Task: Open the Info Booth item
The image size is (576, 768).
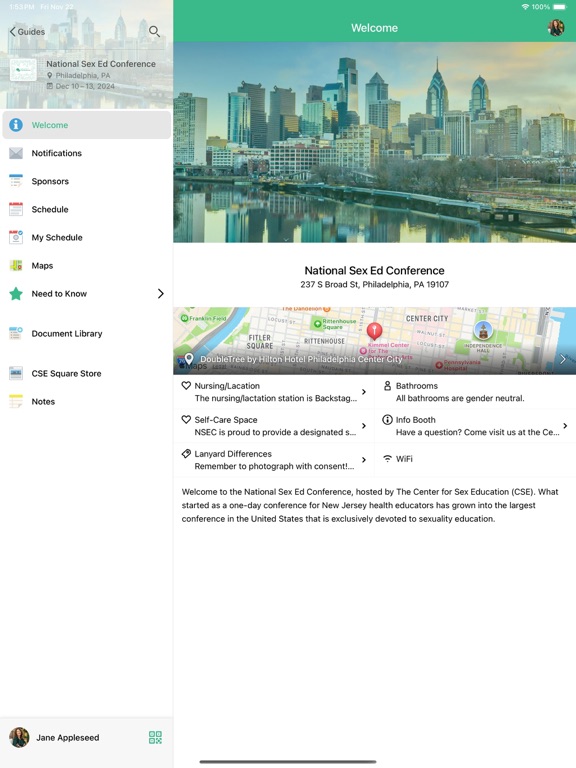Action: click(475, 426)
